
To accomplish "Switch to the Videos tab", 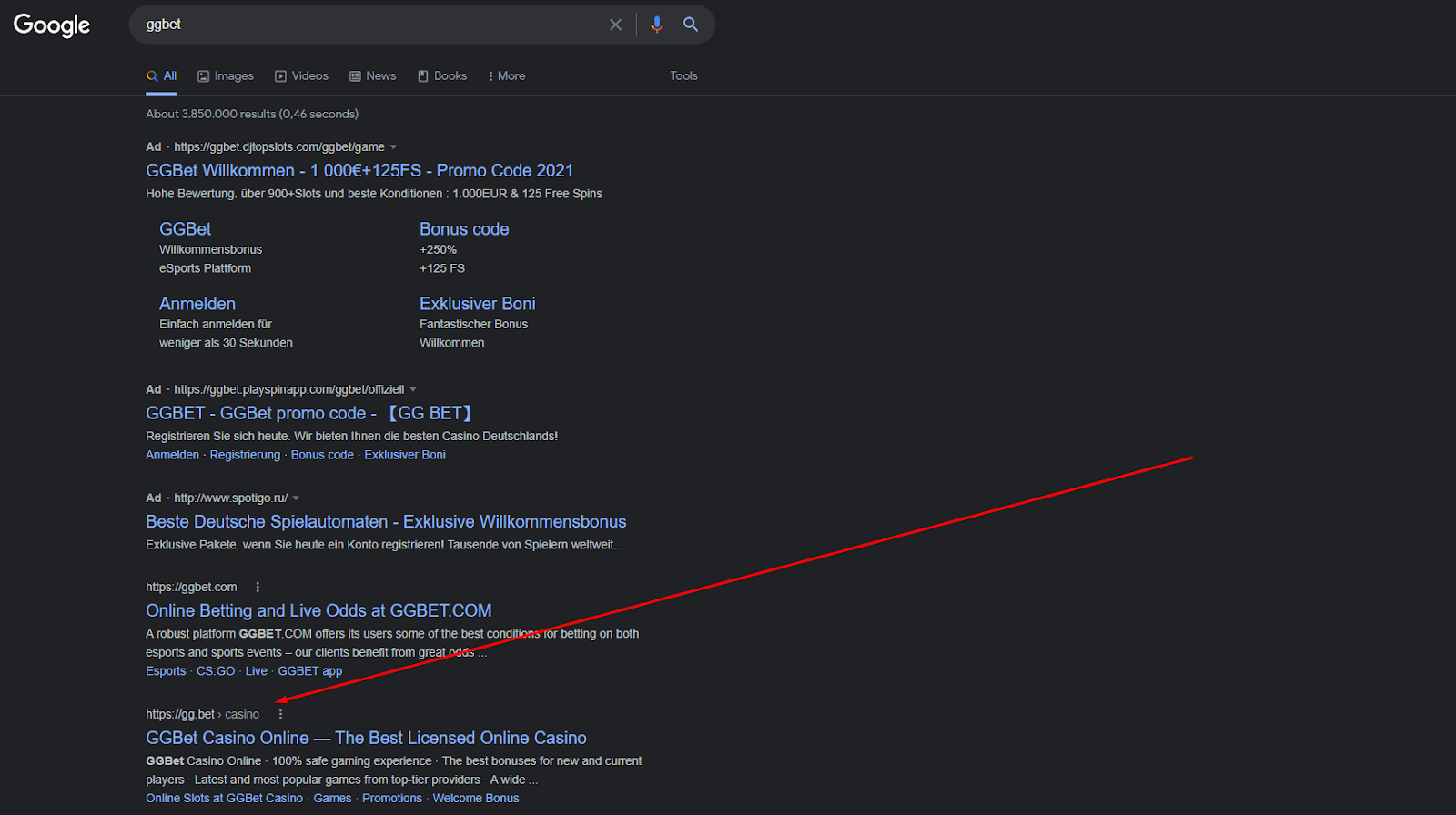I will 301,76.
